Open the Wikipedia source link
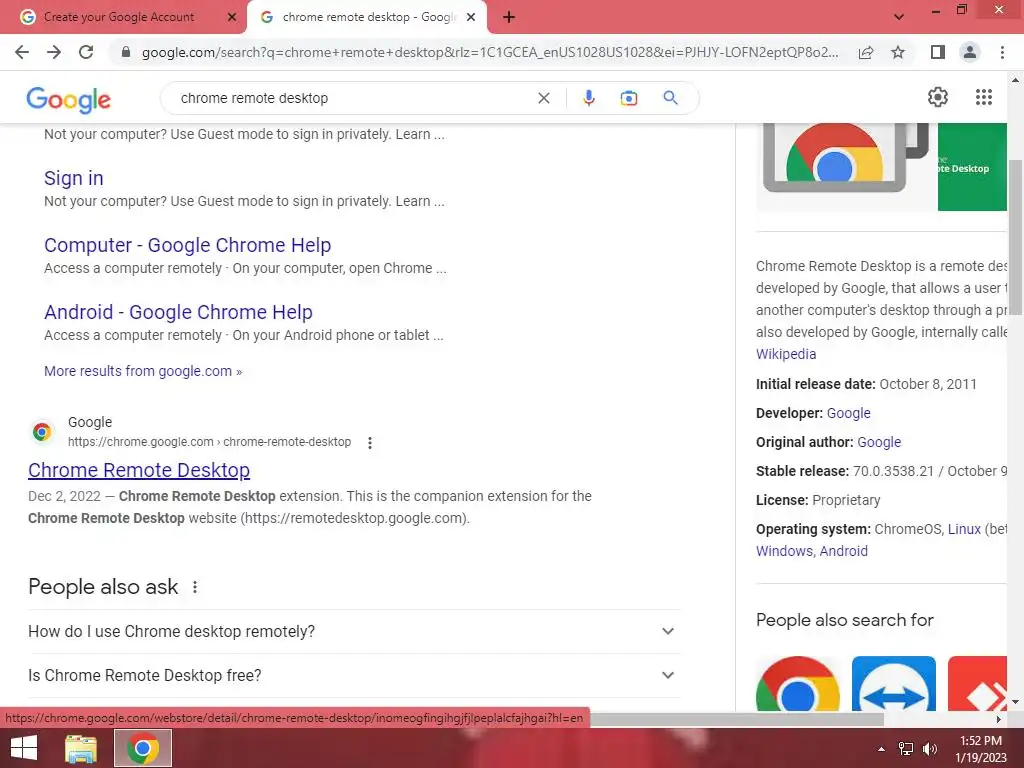 [x=786, y=354]
